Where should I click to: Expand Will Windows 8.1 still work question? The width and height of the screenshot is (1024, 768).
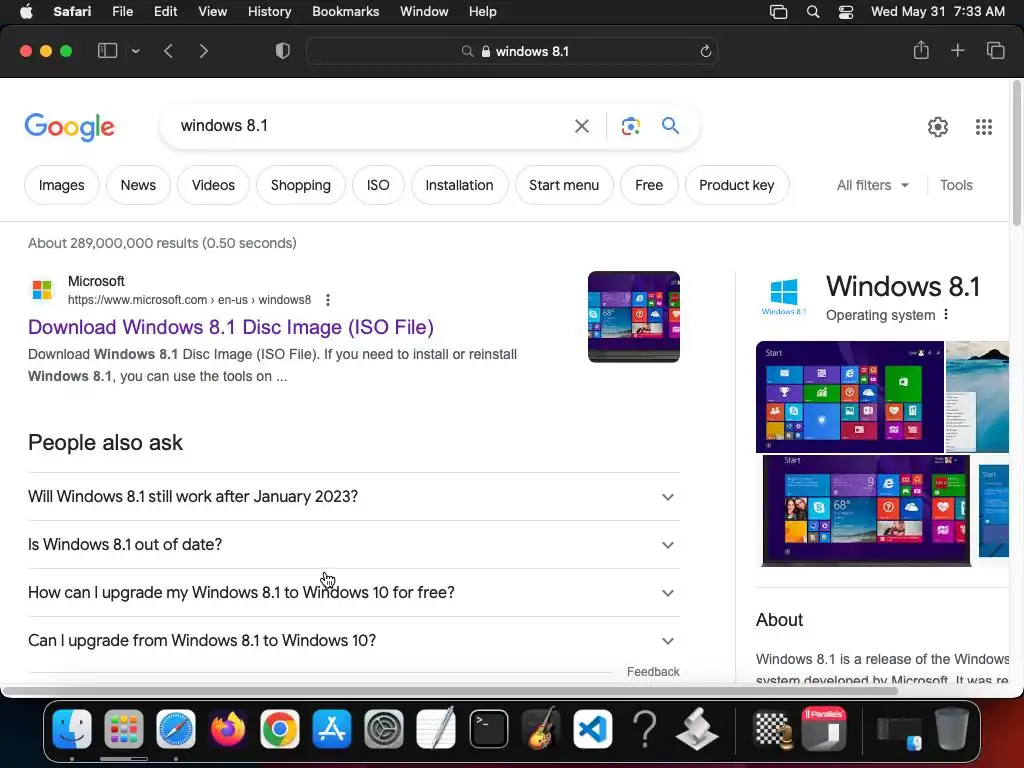coord(354,496)
